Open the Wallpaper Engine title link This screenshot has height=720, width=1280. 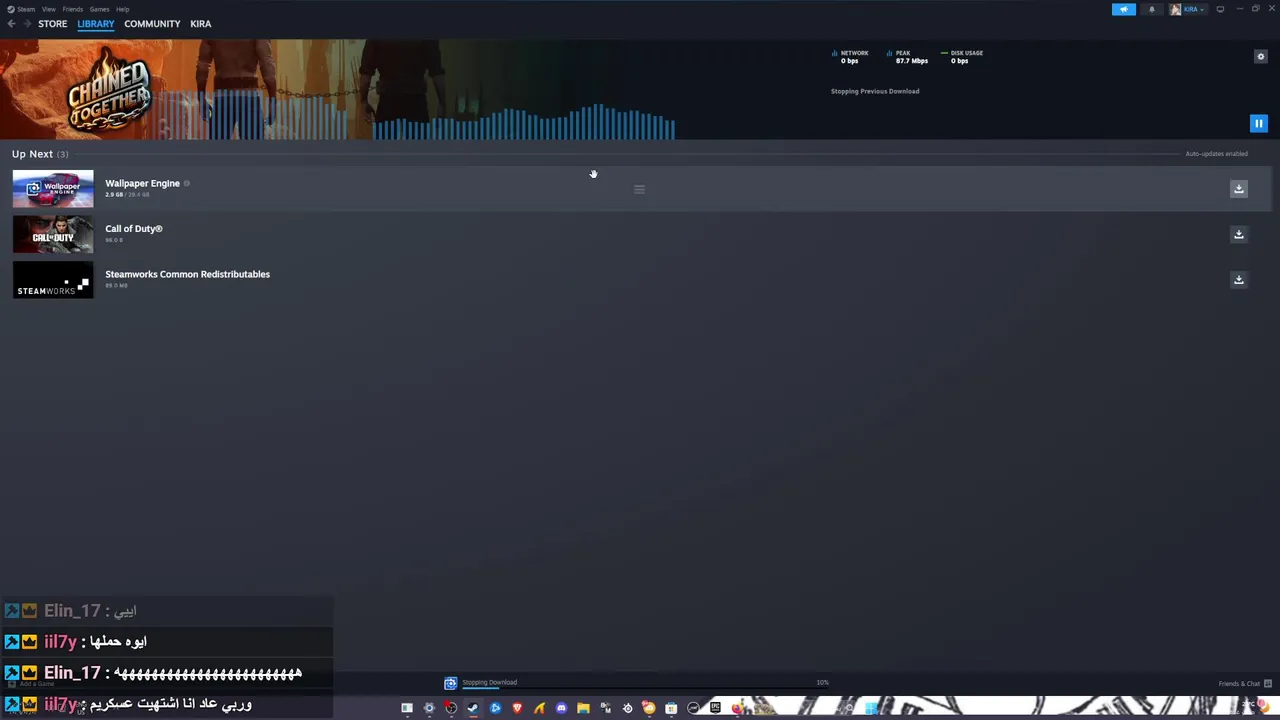[x=142, y=183]
